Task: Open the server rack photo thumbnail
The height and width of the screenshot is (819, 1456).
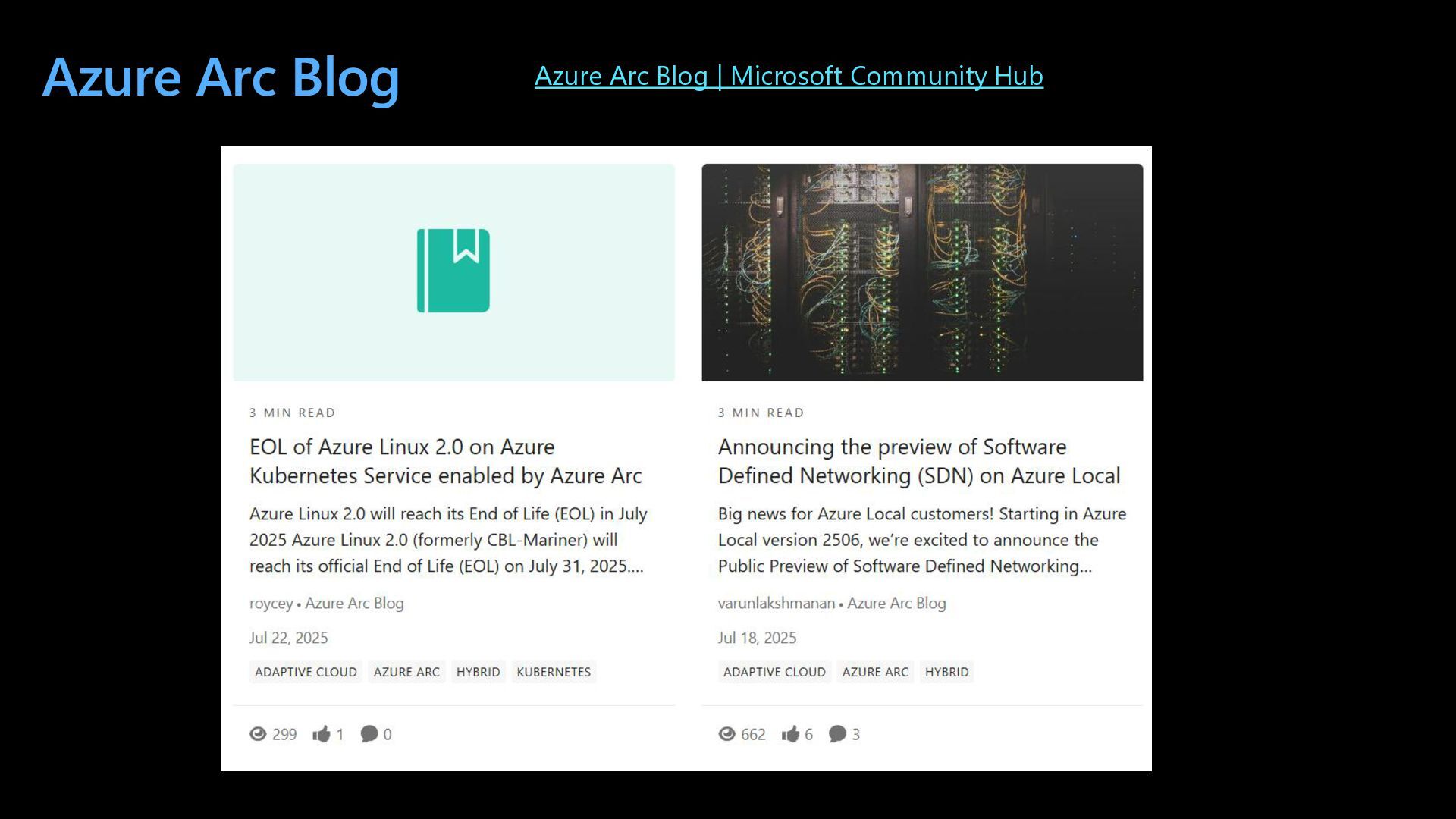Action: click(922, 272)
